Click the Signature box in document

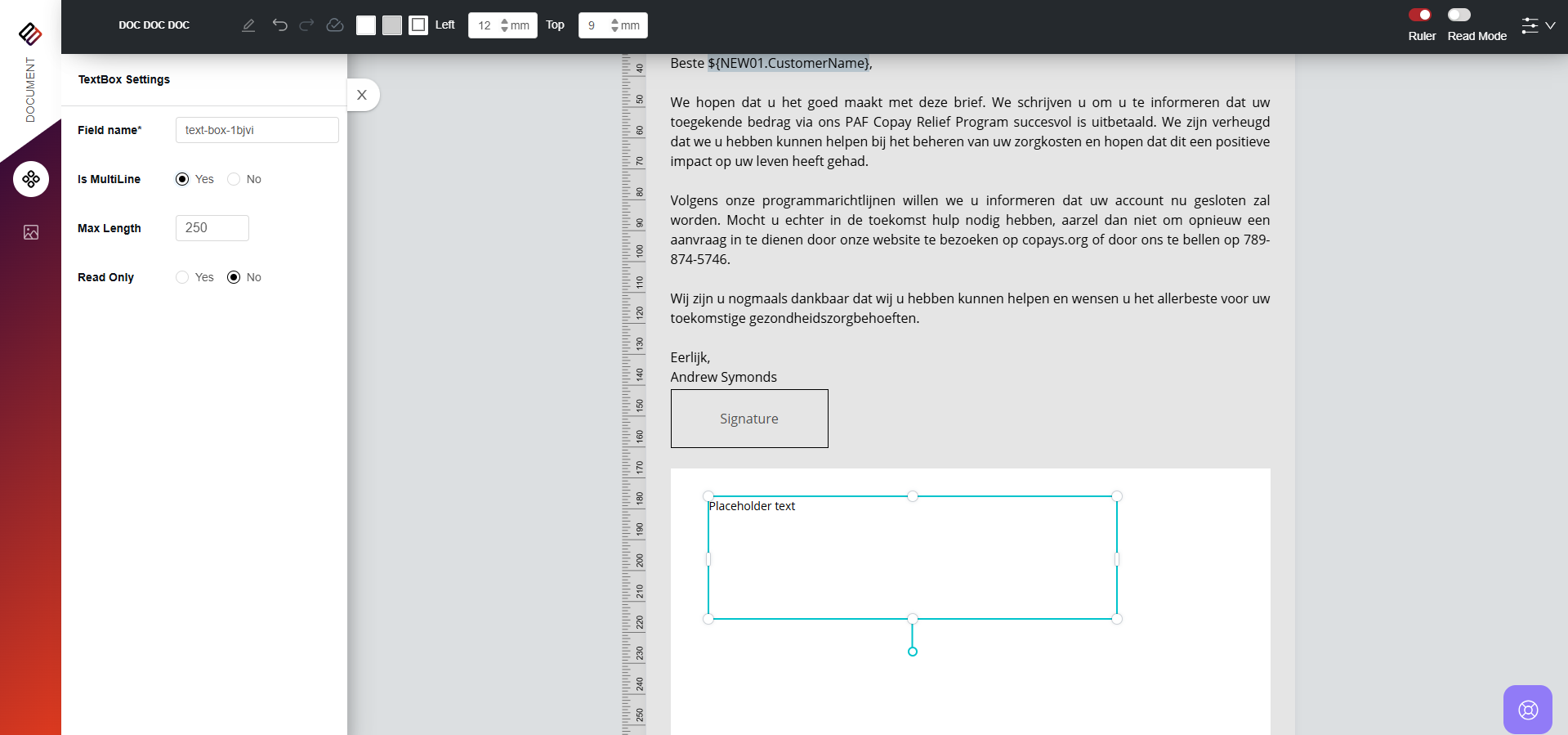pos(748,419)
